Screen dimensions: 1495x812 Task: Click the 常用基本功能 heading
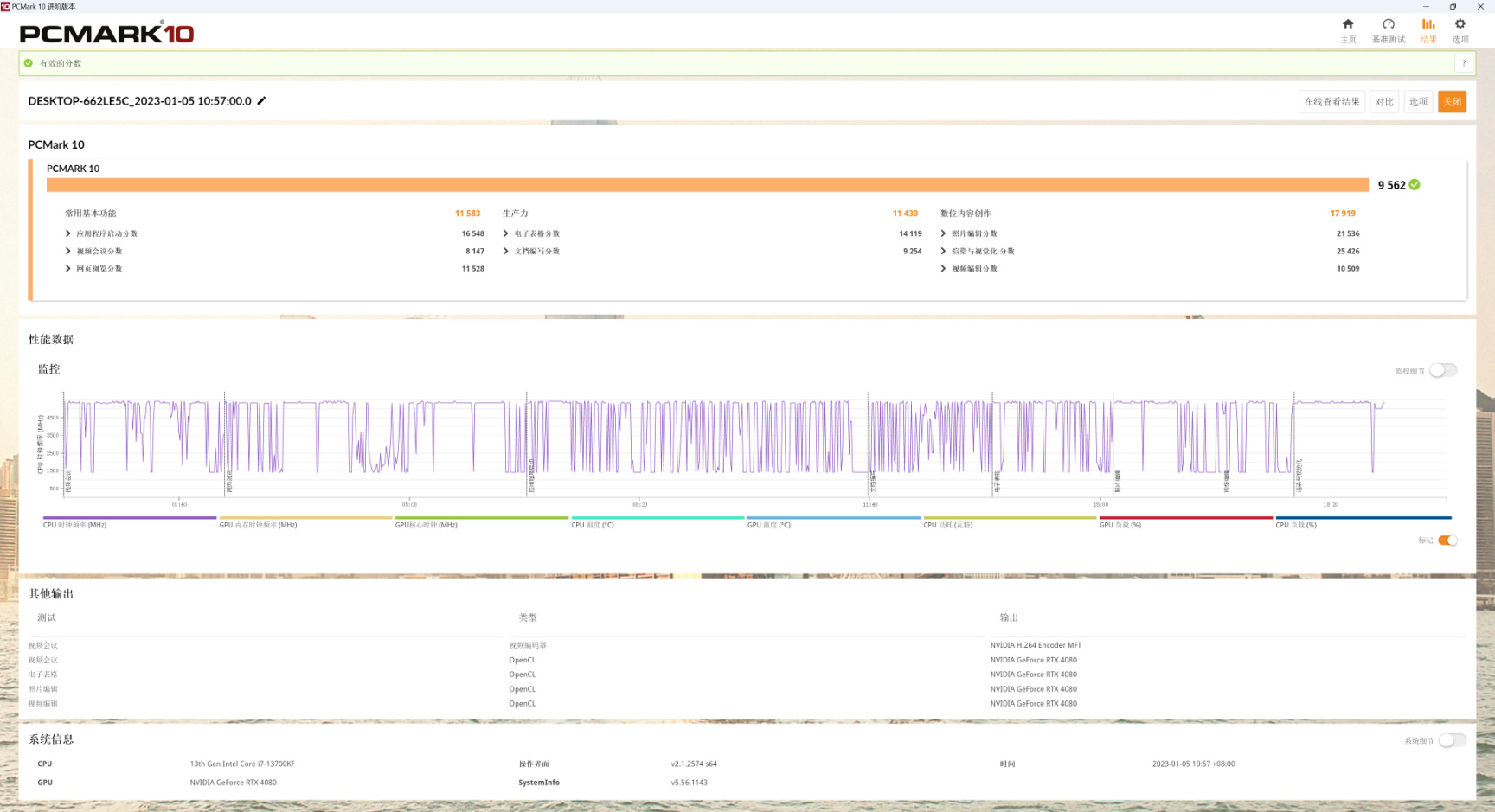click(90, 214)
